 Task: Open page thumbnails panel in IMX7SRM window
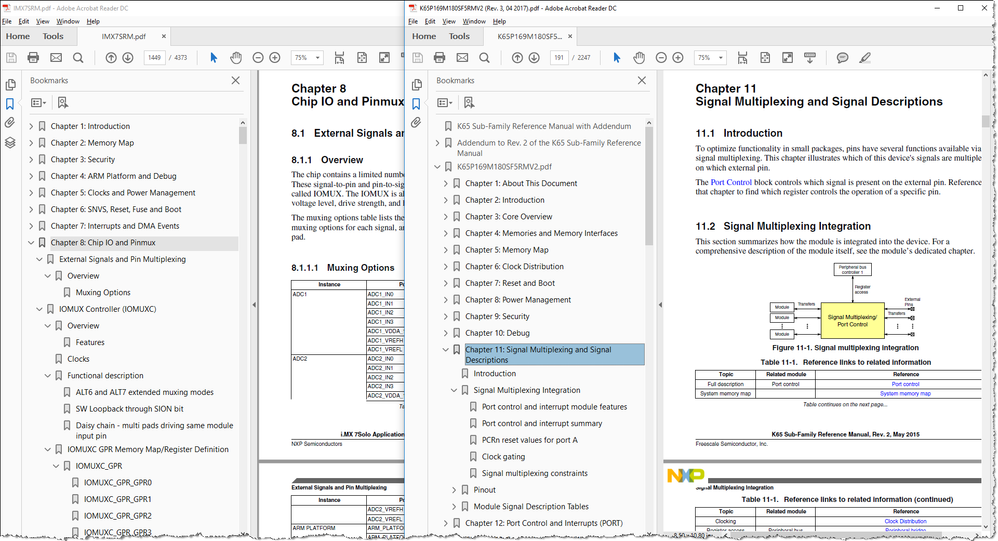tap(10, 85)
